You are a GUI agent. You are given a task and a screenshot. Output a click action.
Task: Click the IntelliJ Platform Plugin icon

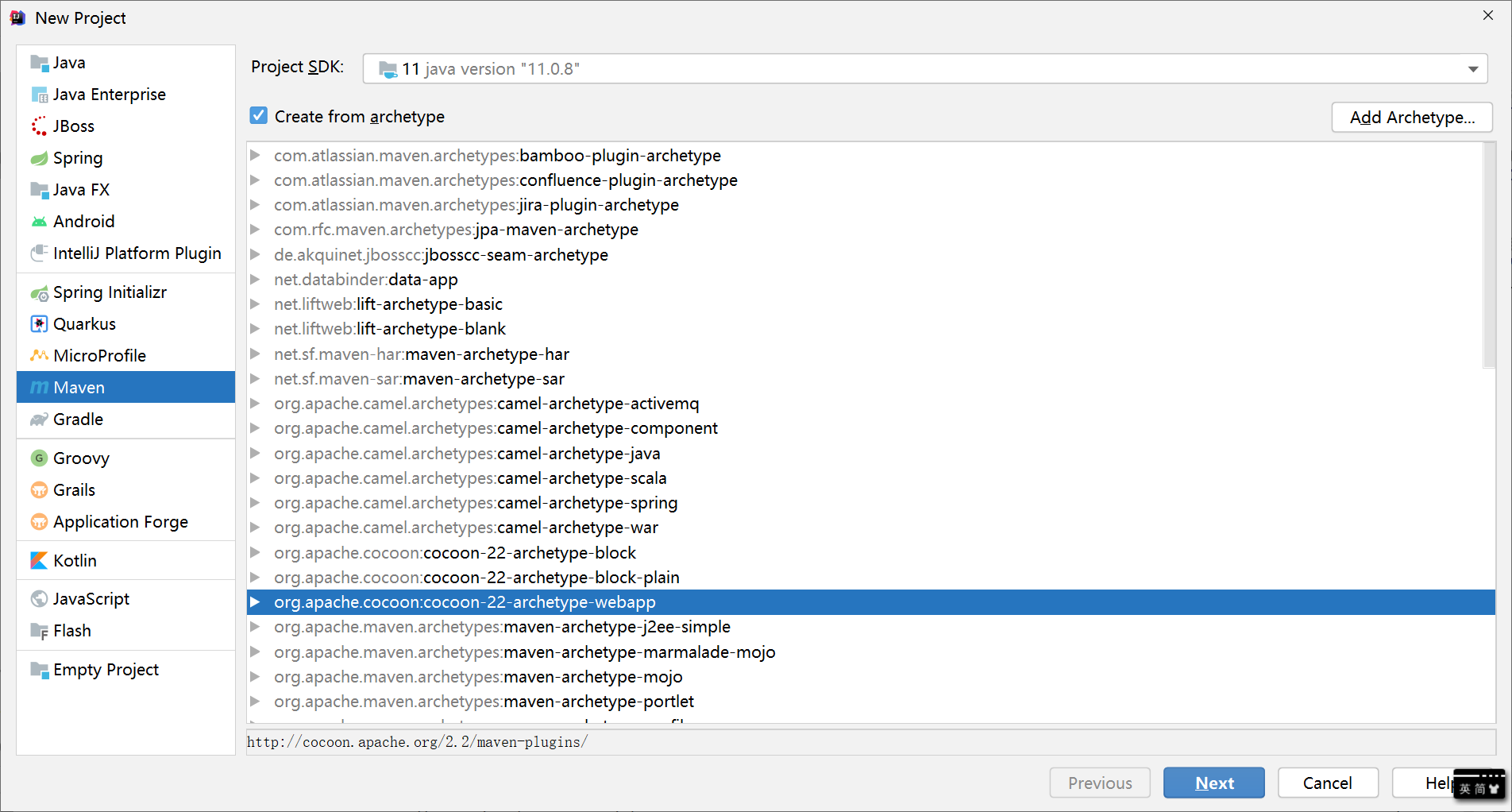[39, 253]
